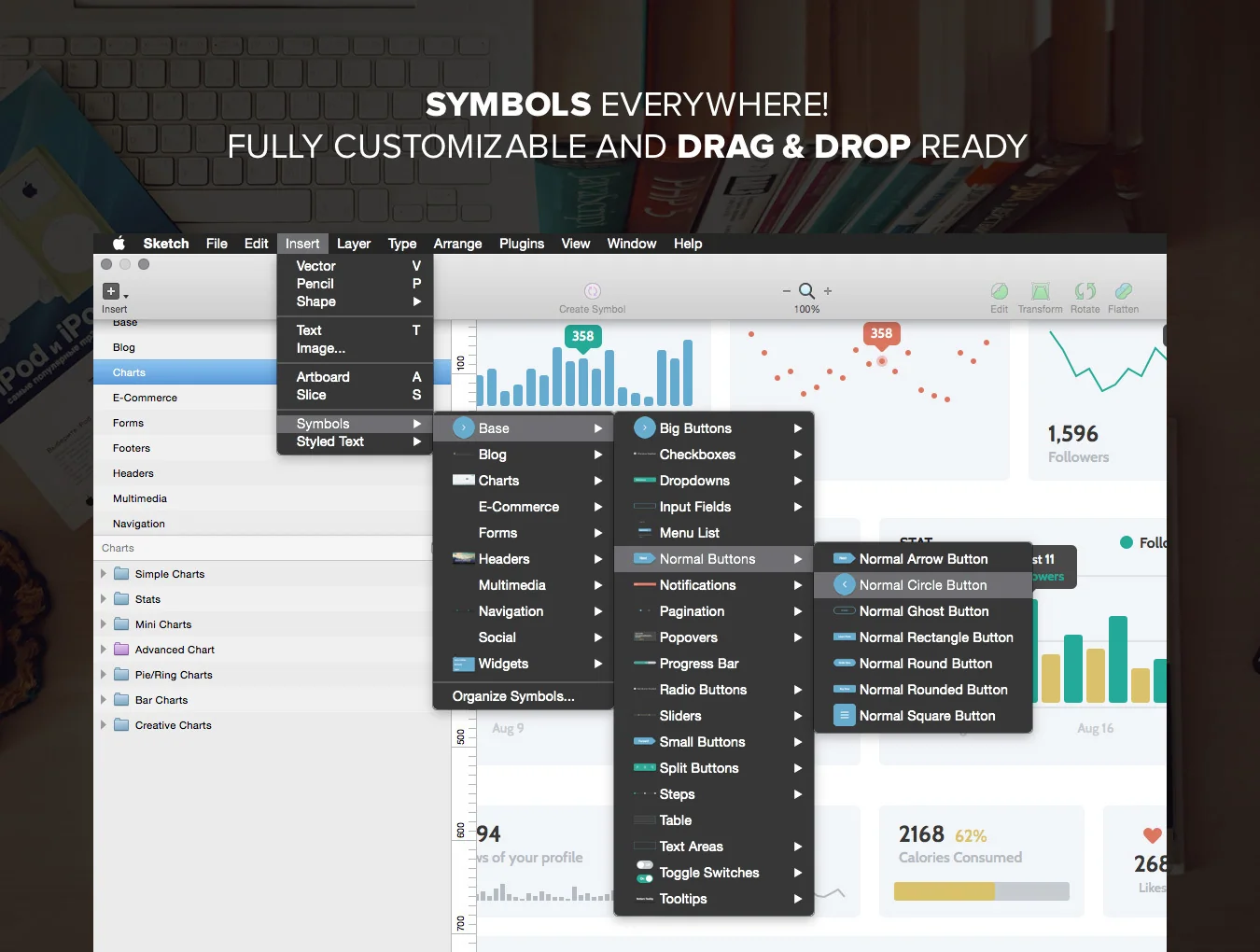
Task: Expand the Pie/Ring Charts folder
Action: coord(104,674)
